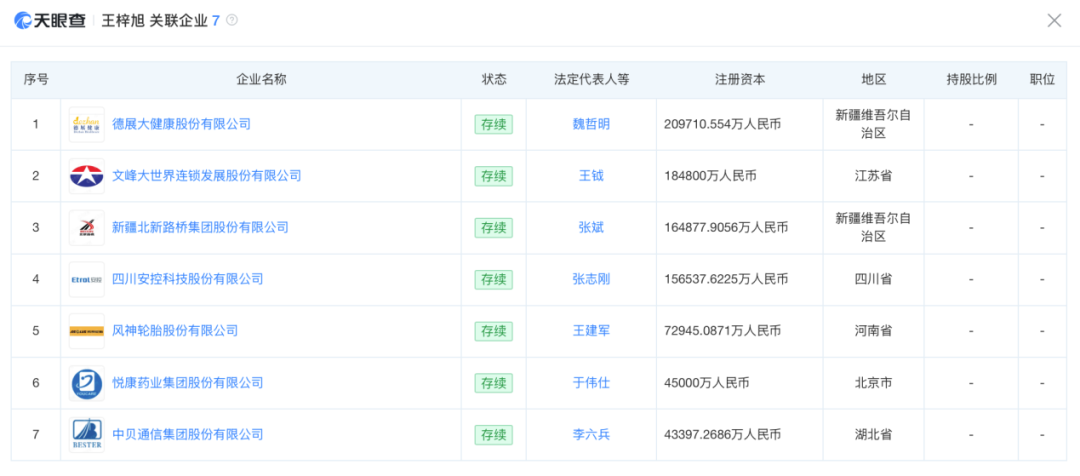Click the help question mark icon
The image size is (1080, 476).
pos(232,20)
